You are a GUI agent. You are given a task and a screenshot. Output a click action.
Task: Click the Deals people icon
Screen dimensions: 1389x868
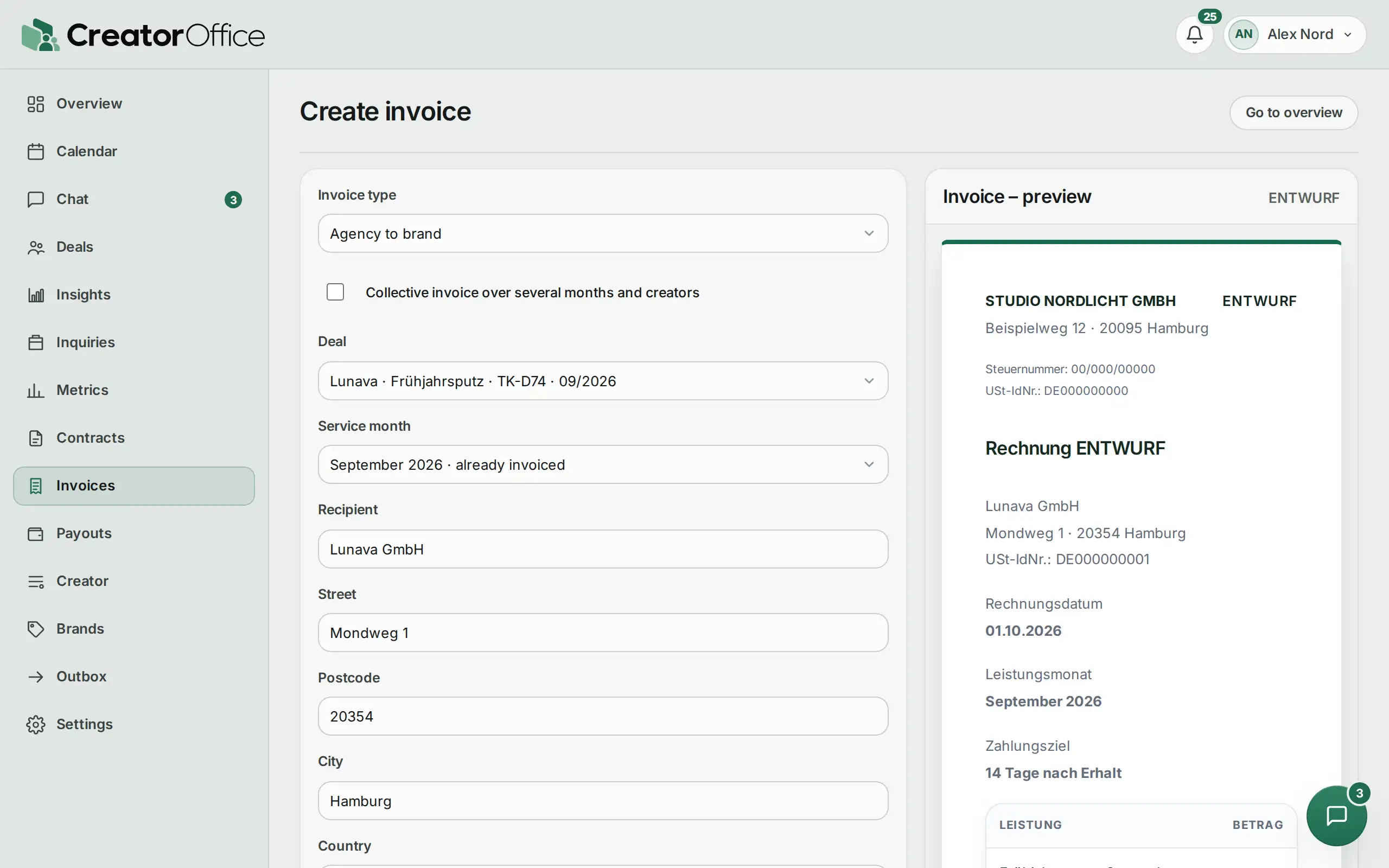coord(36,247)
